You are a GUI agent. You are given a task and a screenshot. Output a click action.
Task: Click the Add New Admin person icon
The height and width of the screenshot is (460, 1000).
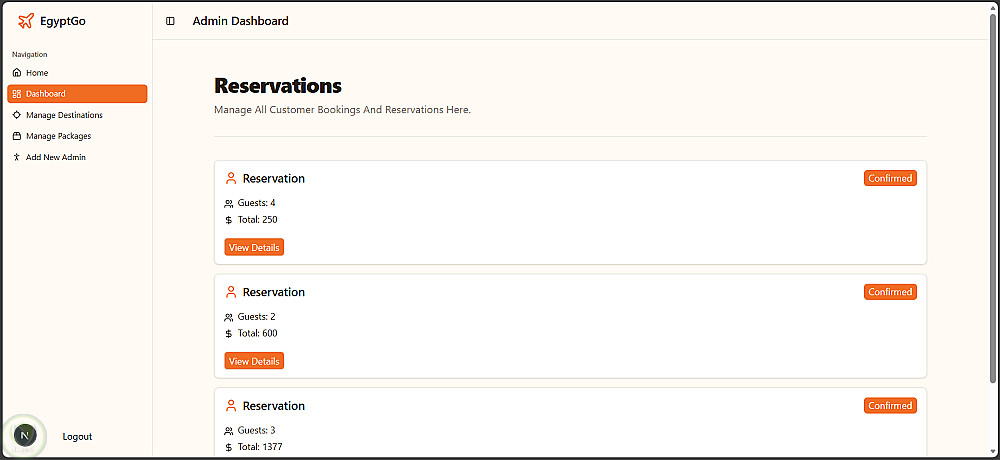17,157
